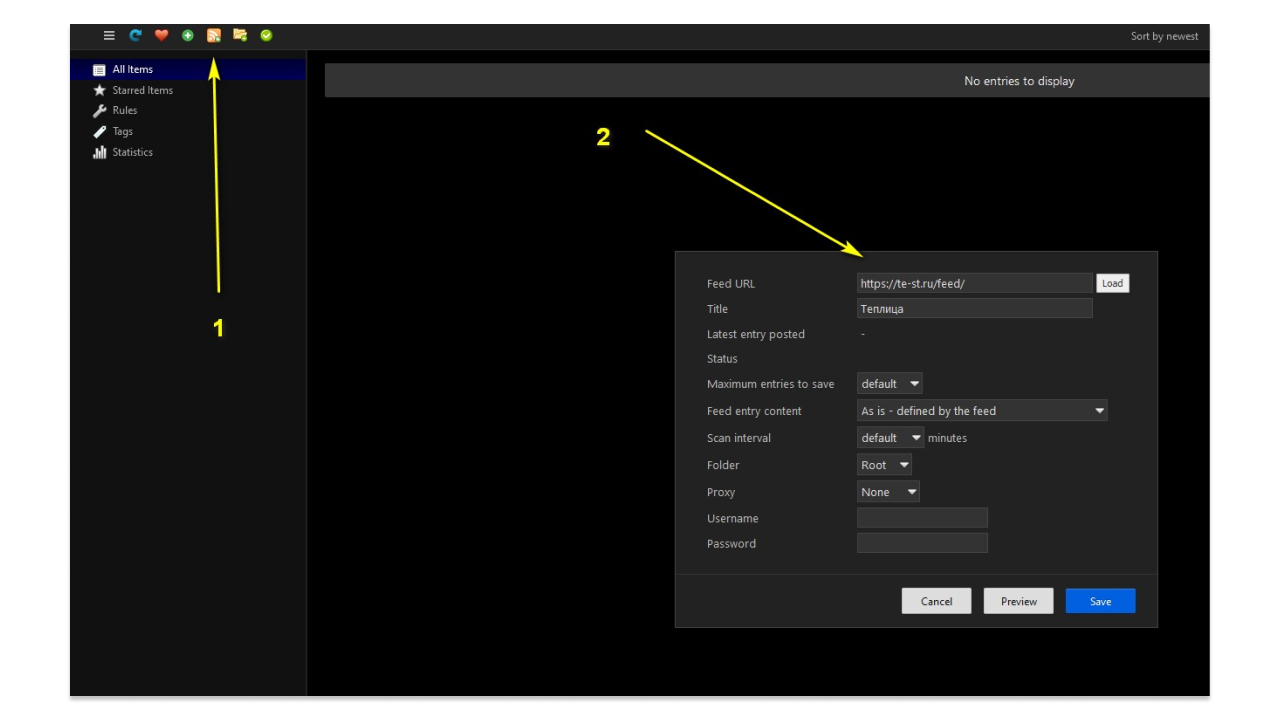Click the blue refresh feeds icon

click(136, 35)
